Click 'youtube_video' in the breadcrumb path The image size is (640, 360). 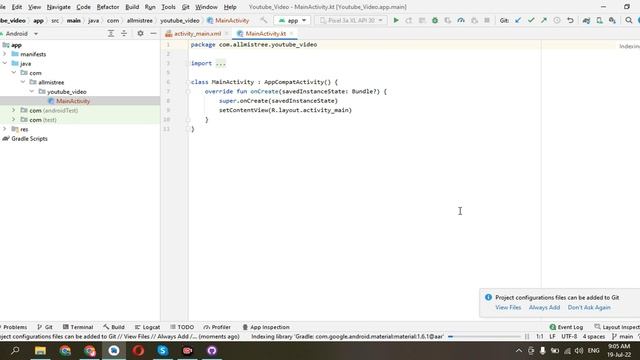(x=180, y=20)
